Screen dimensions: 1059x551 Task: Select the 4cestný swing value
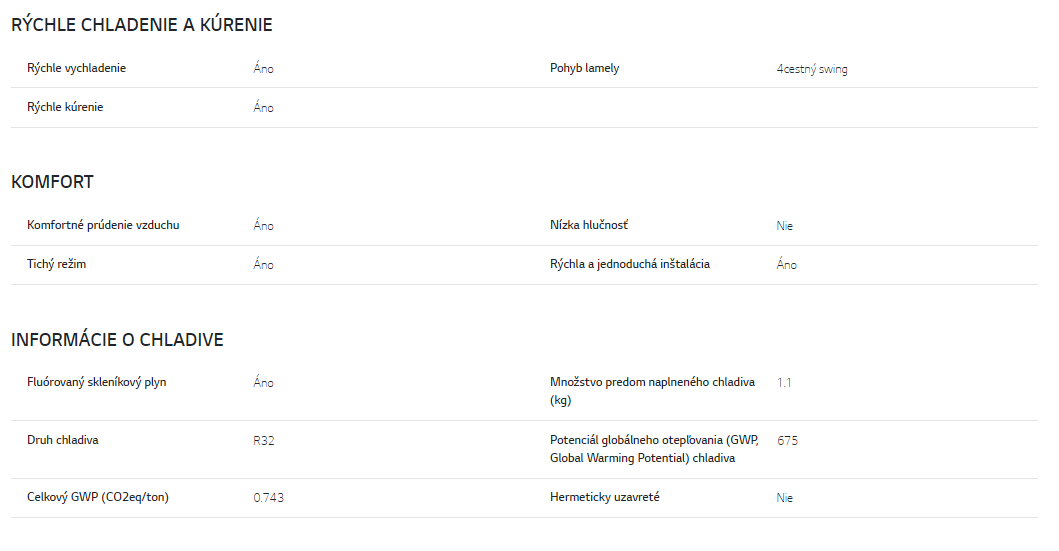click(812, 69)
